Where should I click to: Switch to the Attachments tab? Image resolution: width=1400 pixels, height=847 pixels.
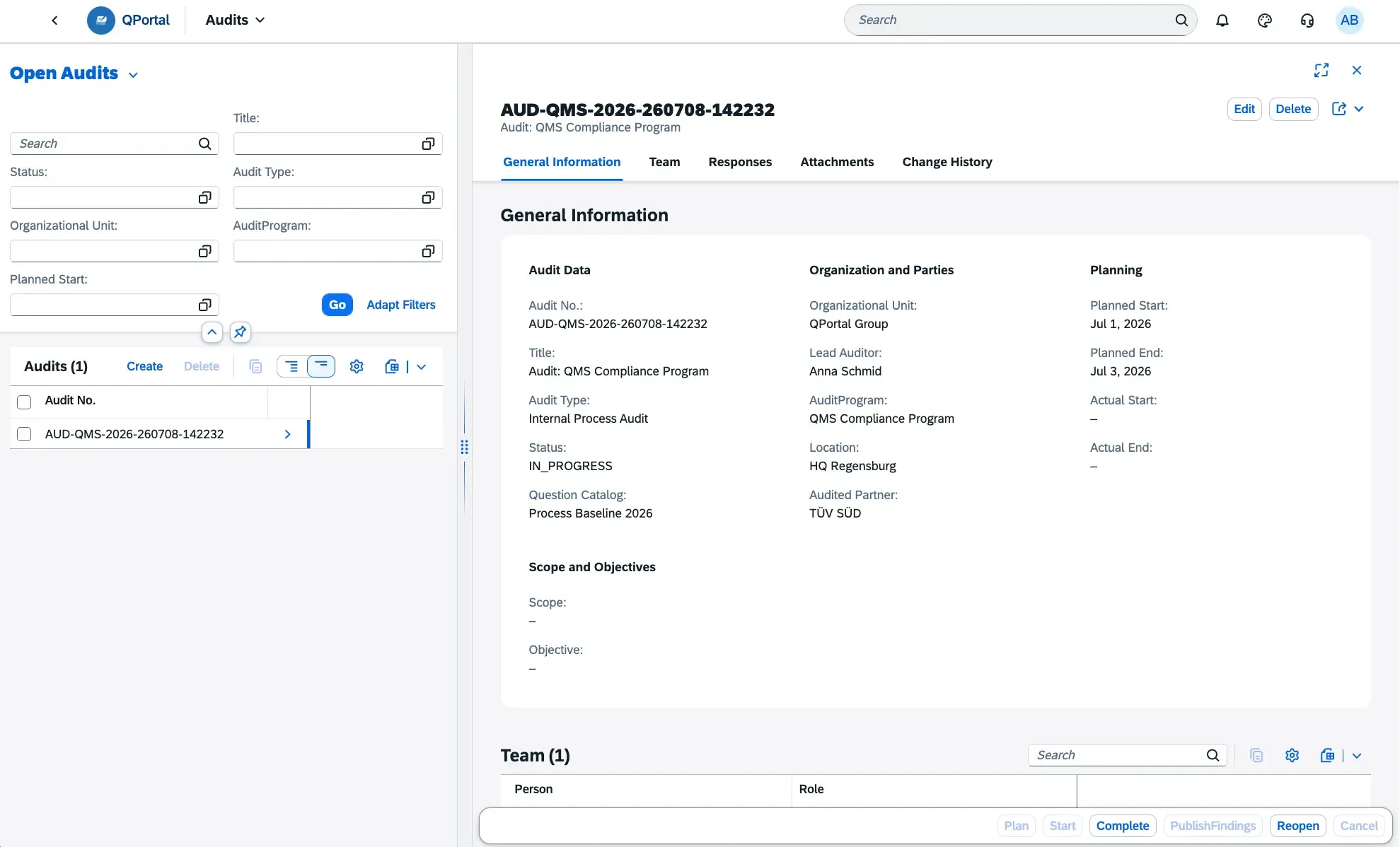pos(837,162)
